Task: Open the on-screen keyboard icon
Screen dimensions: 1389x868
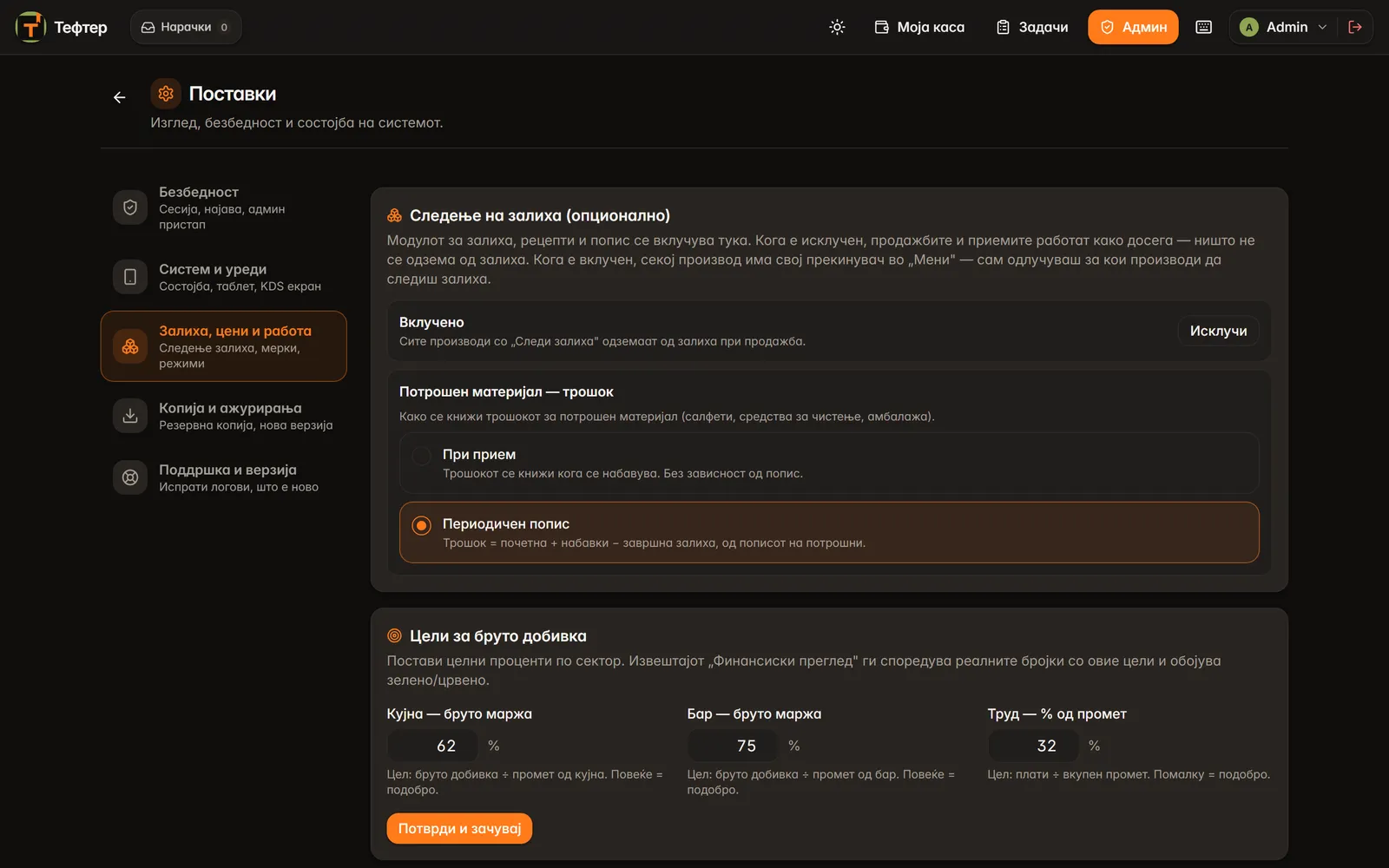Action: [x=1203, y=27]
